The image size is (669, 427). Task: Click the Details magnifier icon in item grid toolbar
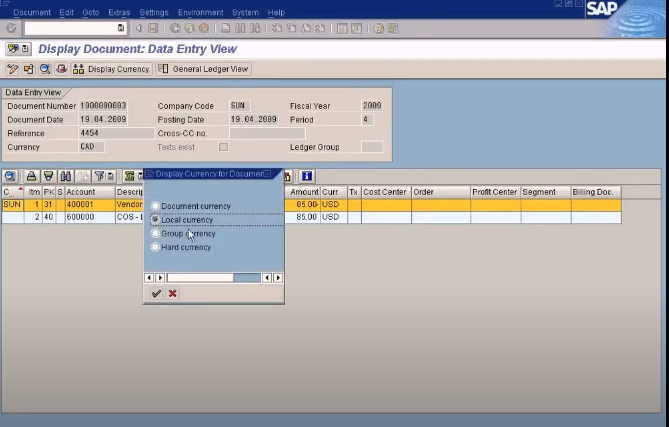click(x=10, y=176)
